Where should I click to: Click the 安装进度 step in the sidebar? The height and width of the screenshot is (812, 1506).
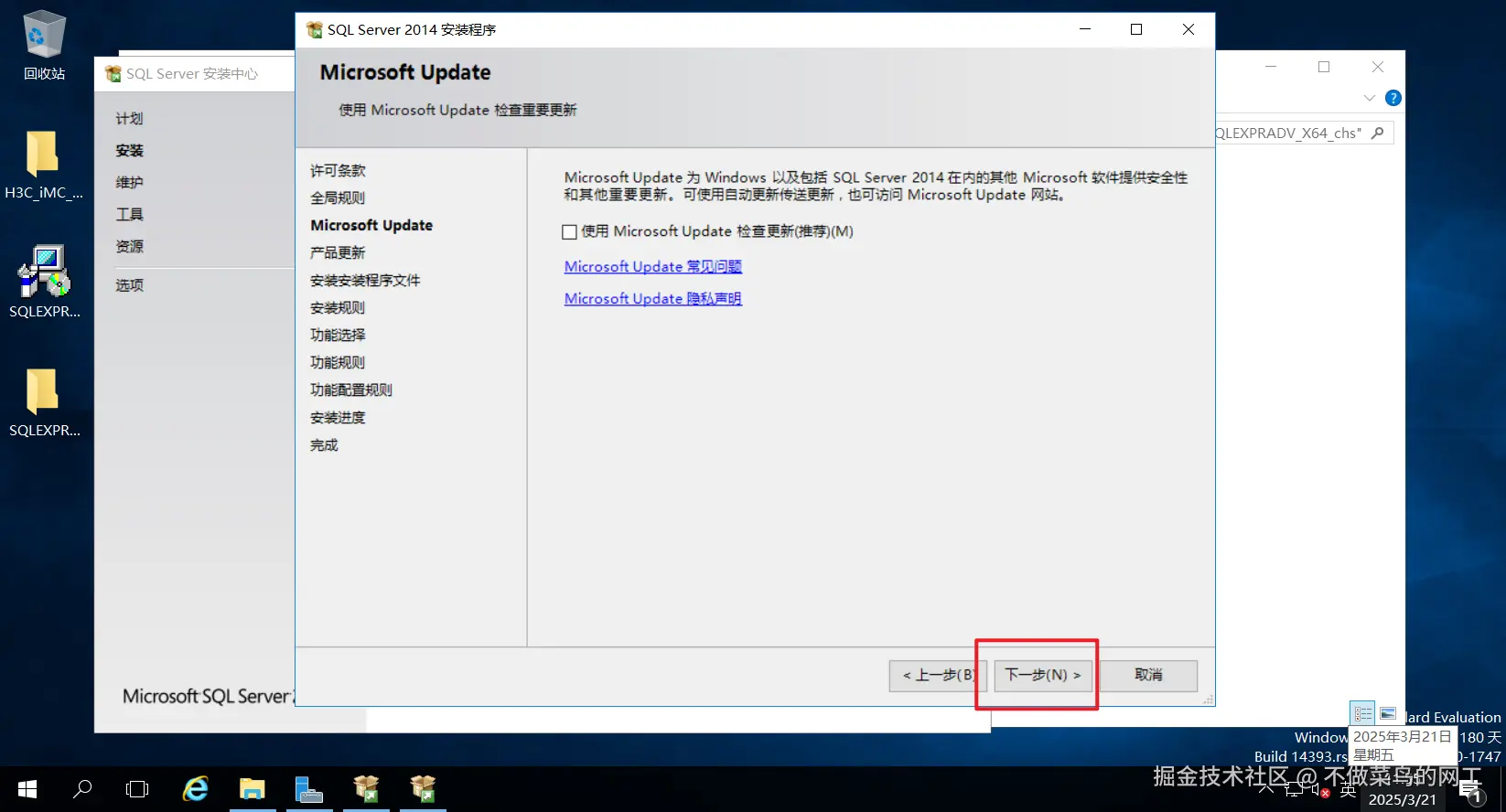coord(338,418)
